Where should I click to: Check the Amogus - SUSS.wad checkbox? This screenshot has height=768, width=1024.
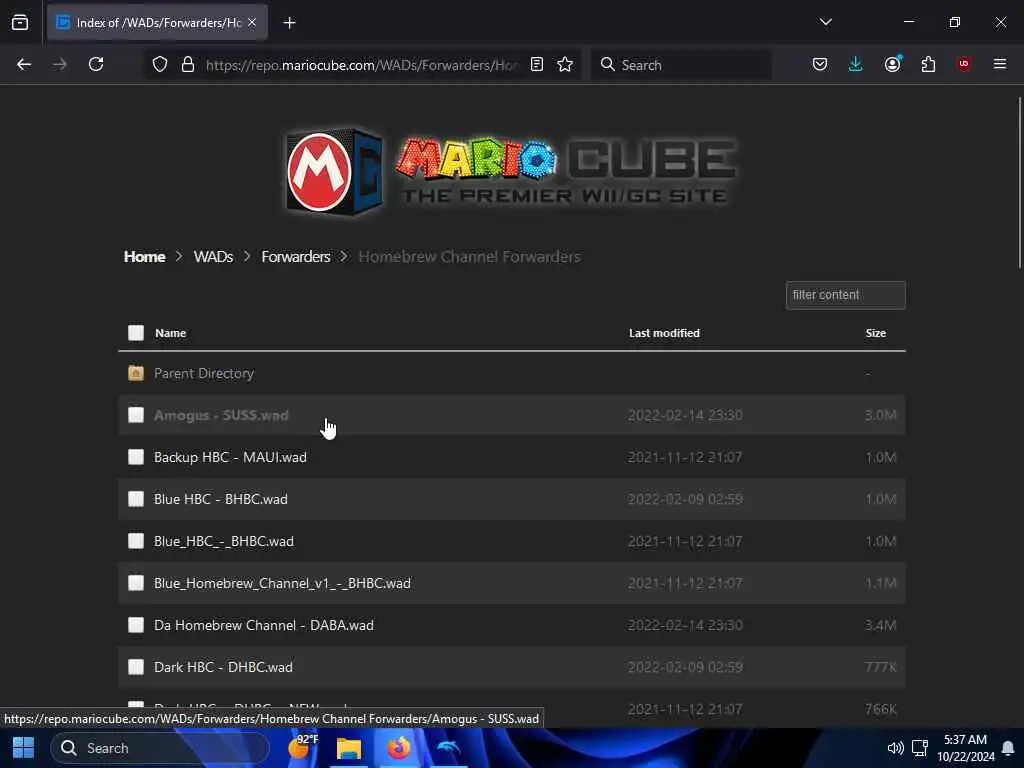(x=136, y=415)
